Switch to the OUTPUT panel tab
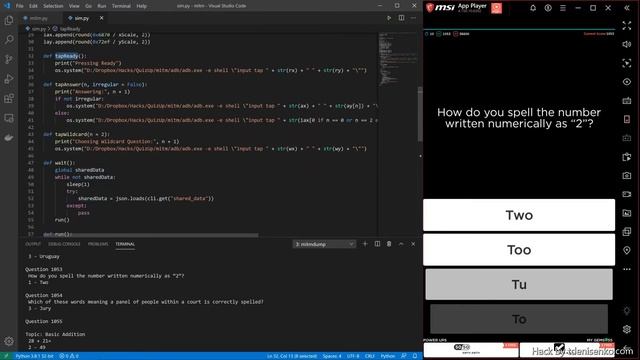The width and height of the screenshot is (640, 360). tap(33, 244)
